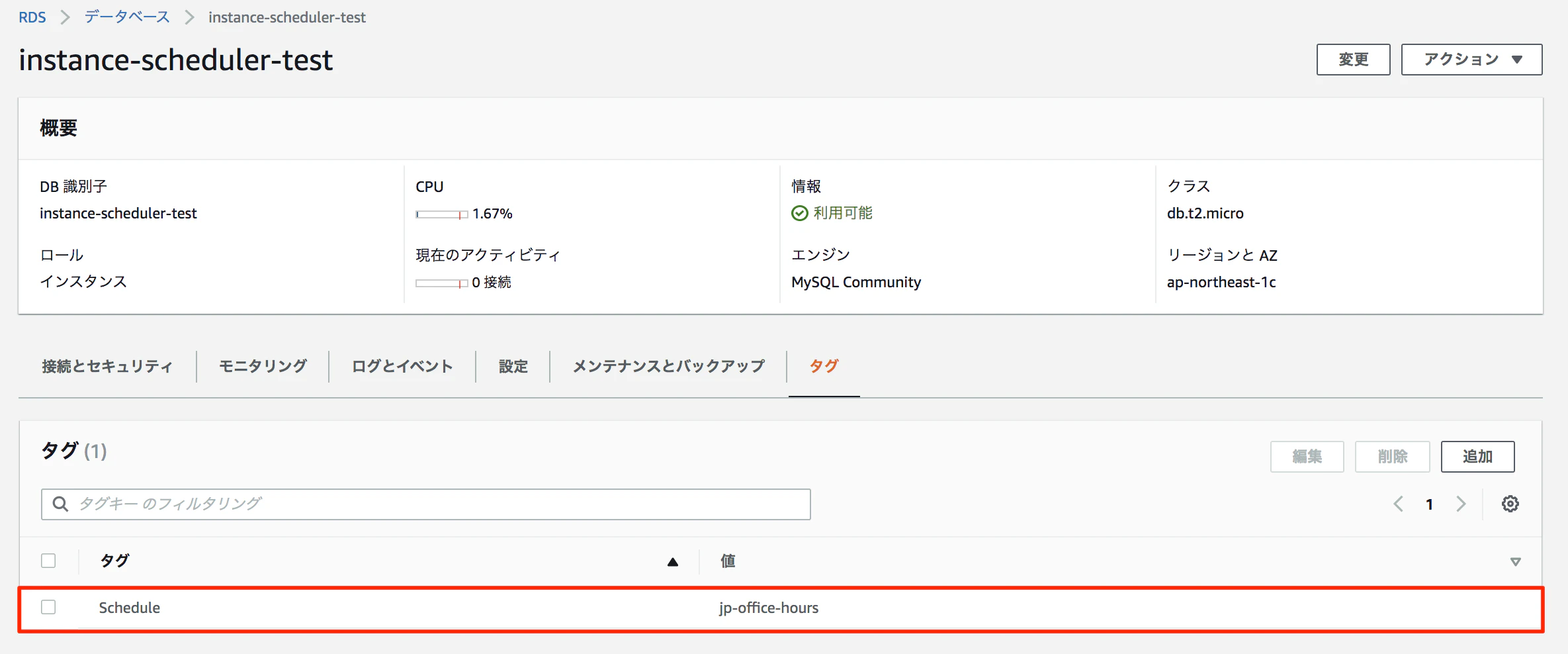This screenshot has width=1568, height=654.
Task: Toggle the select-all checkbox in the table header
Action: coord(48,560)
